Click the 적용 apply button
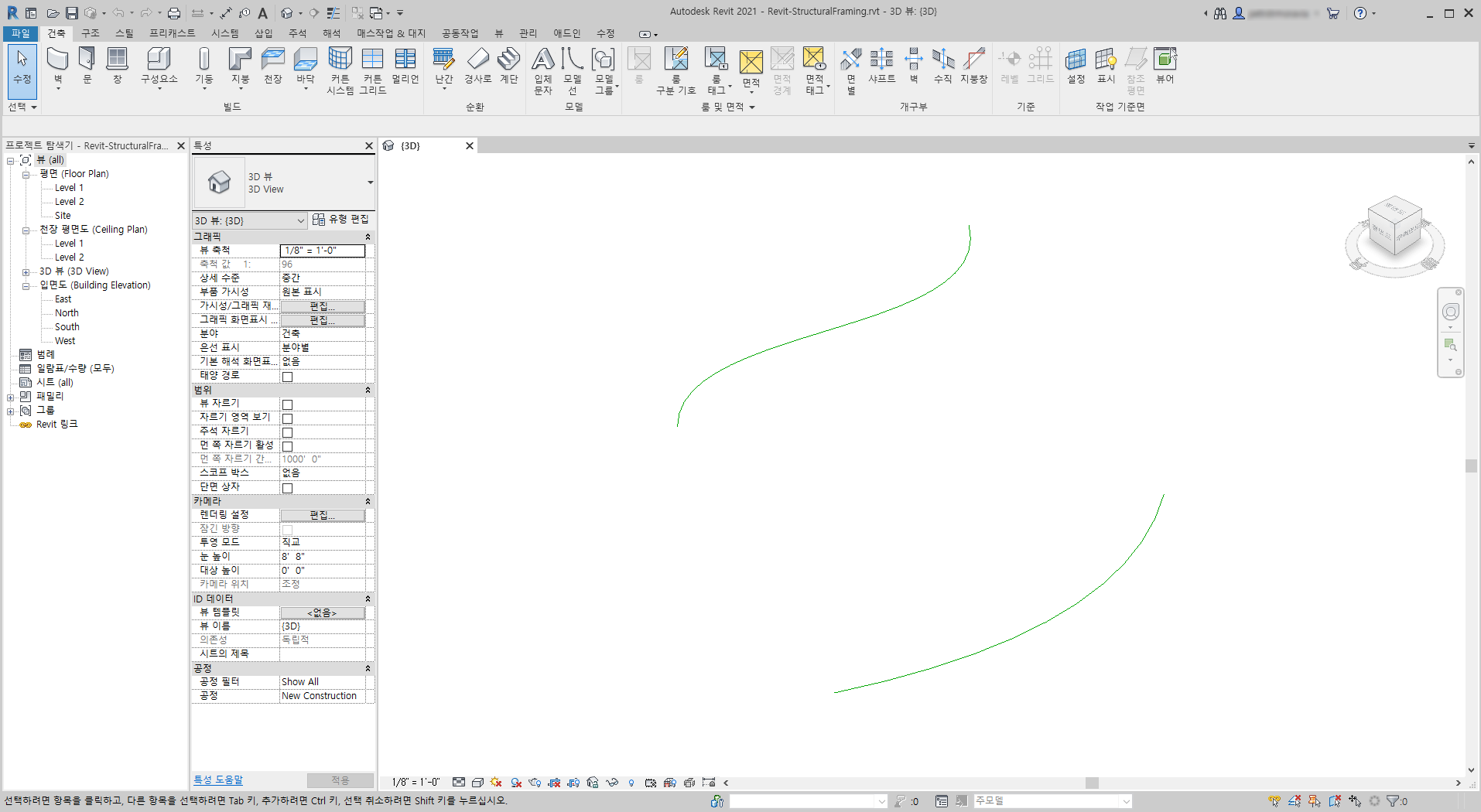The height and width of the screenshot is (812, 1481). [x=340, y=780]
